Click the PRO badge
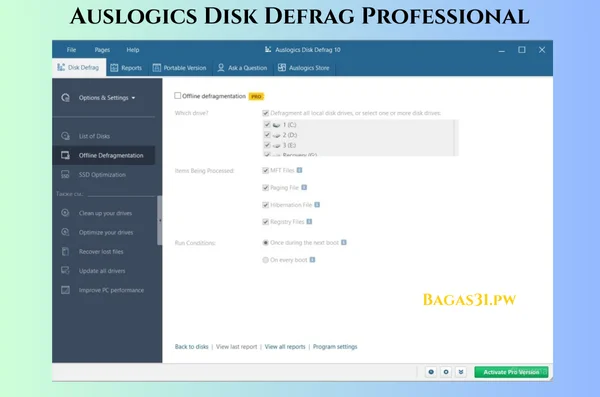The width and height of the screenshot is (600, 397). tap(256, 96)
